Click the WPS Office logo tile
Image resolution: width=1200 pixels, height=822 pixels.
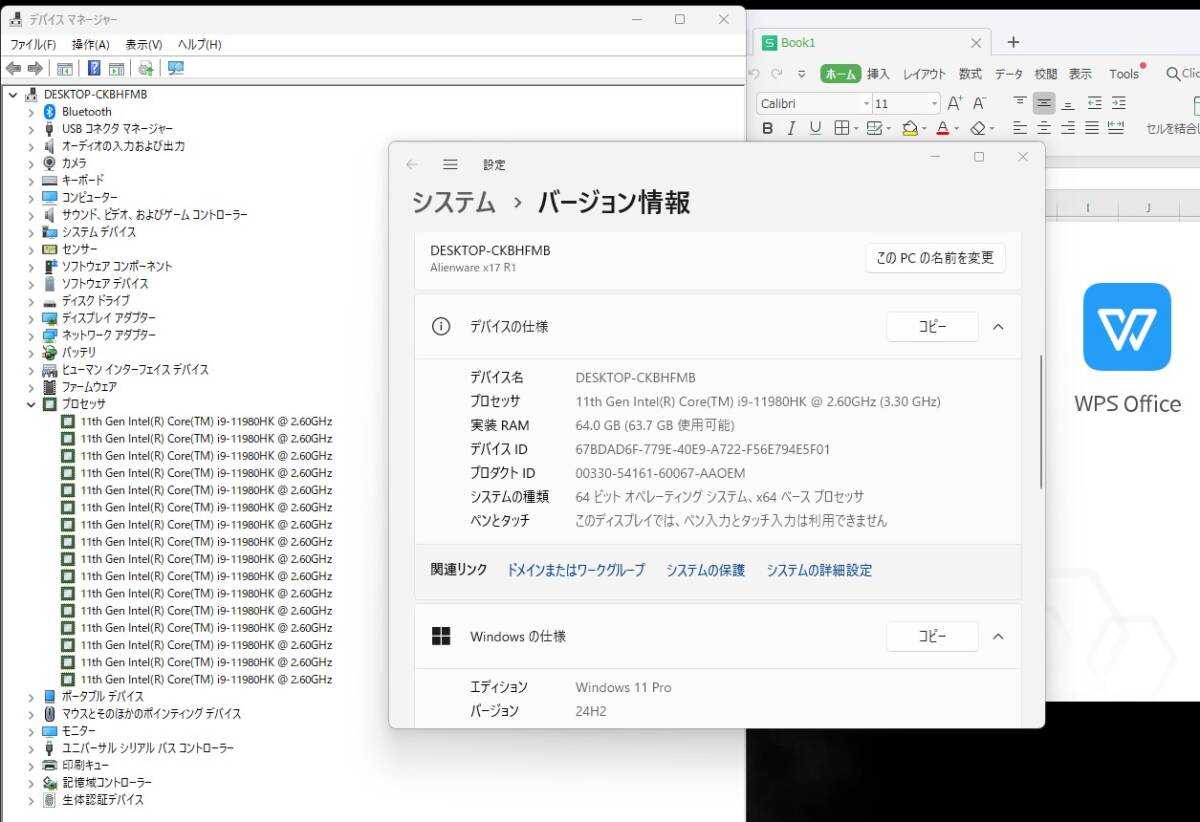click(1127, 327)
